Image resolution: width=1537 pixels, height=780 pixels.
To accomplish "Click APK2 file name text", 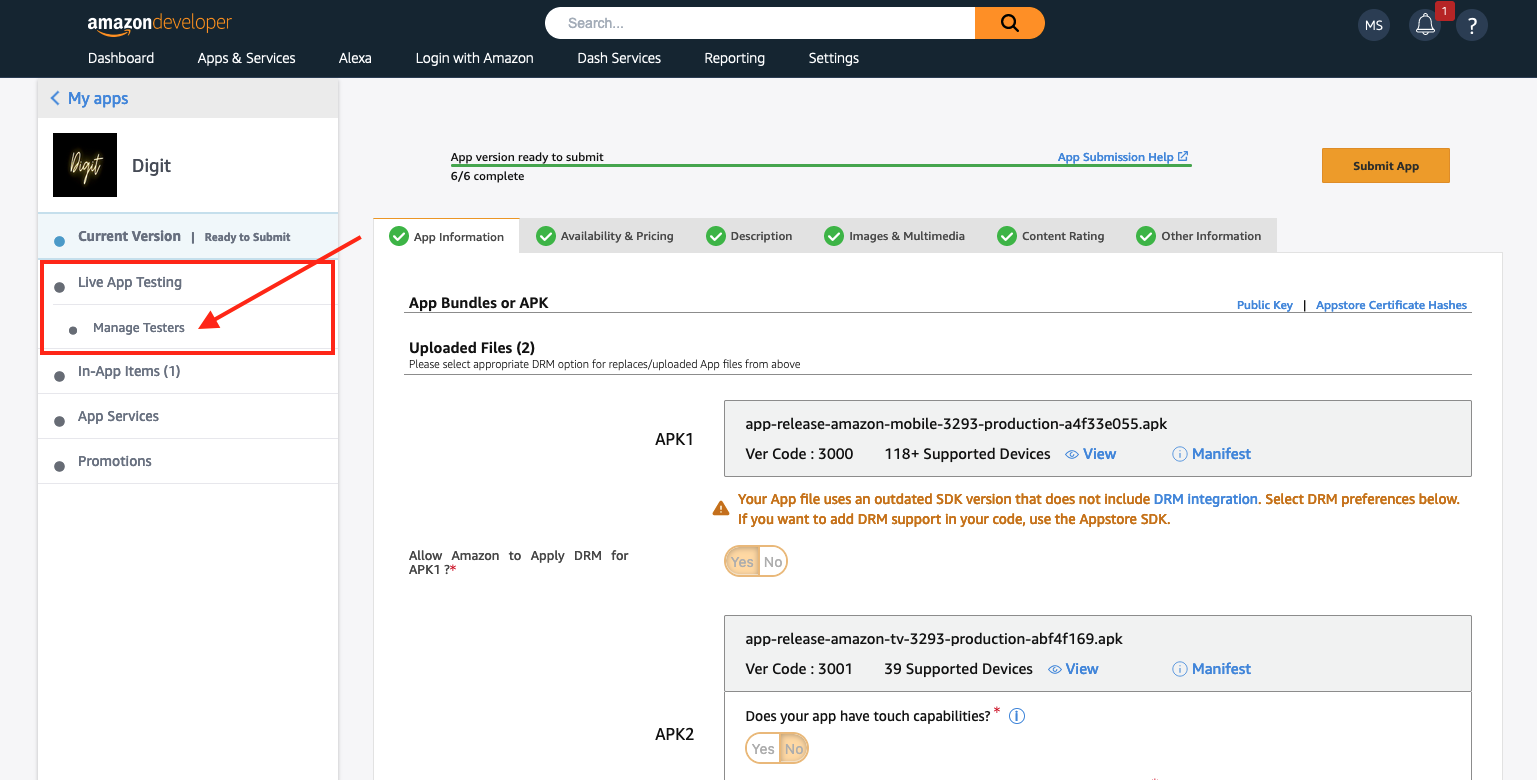I will point(934,639).
